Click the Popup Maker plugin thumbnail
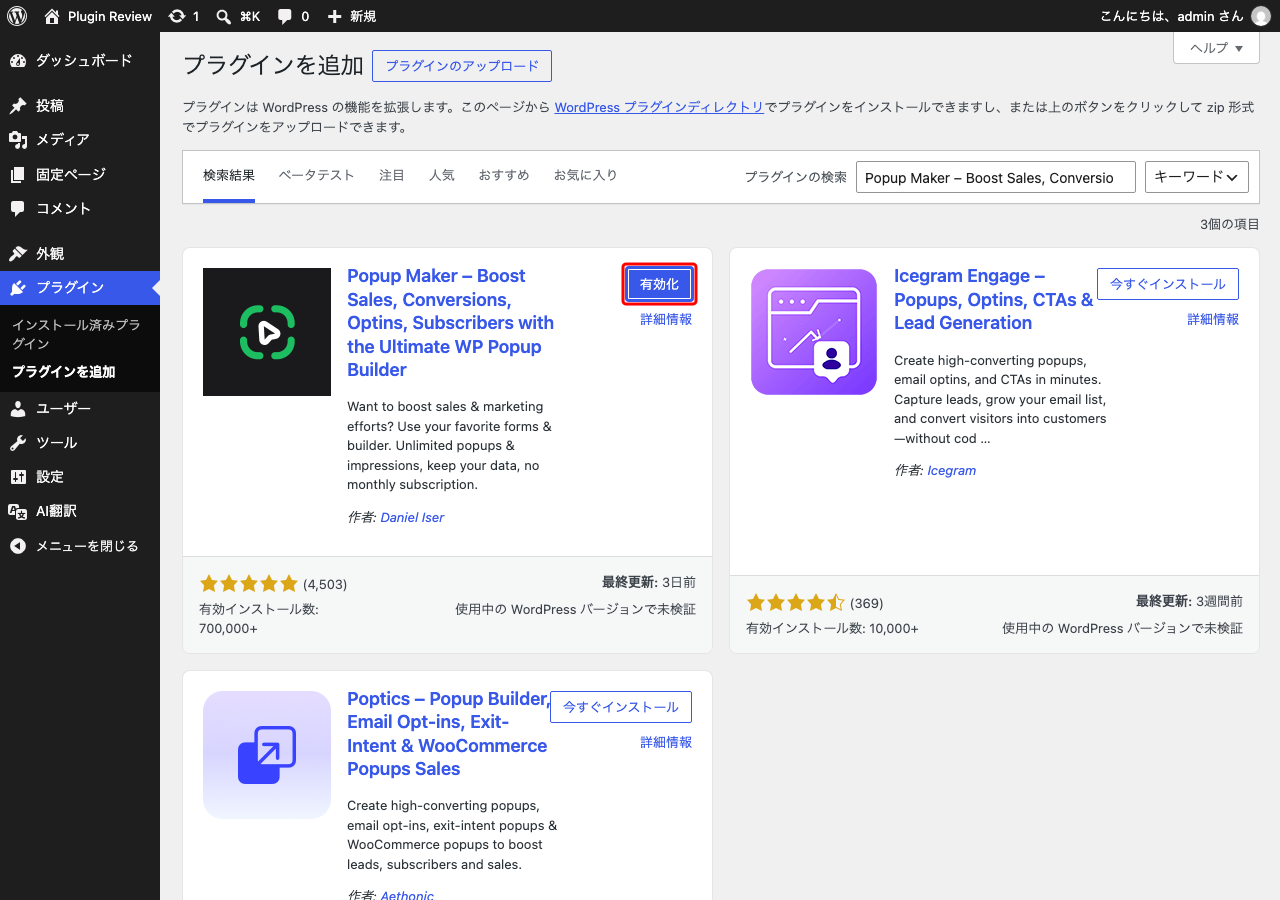The image size is (1280, 900). (x=267, y=332)
